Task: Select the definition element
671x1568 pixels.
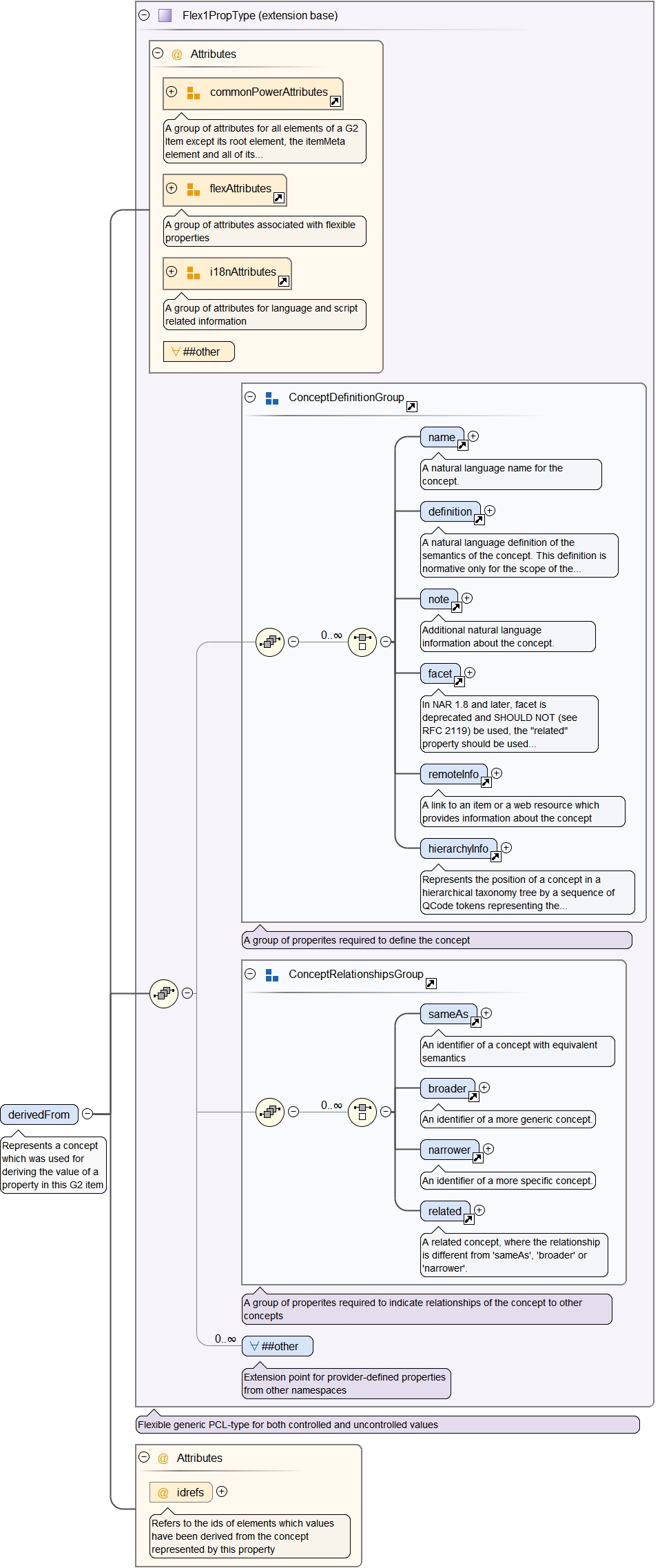Action: (x=450, y=511)
